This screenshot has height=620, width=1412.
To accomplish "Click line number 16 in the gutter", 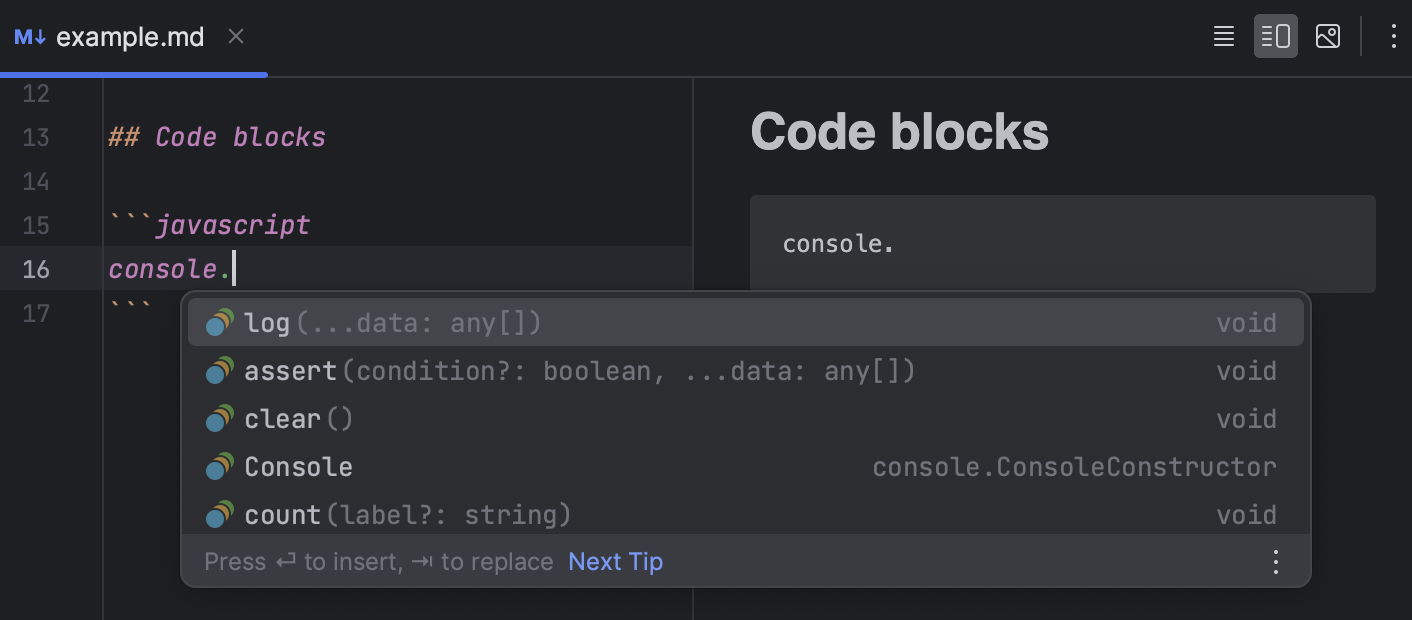I will coord(36,268).
